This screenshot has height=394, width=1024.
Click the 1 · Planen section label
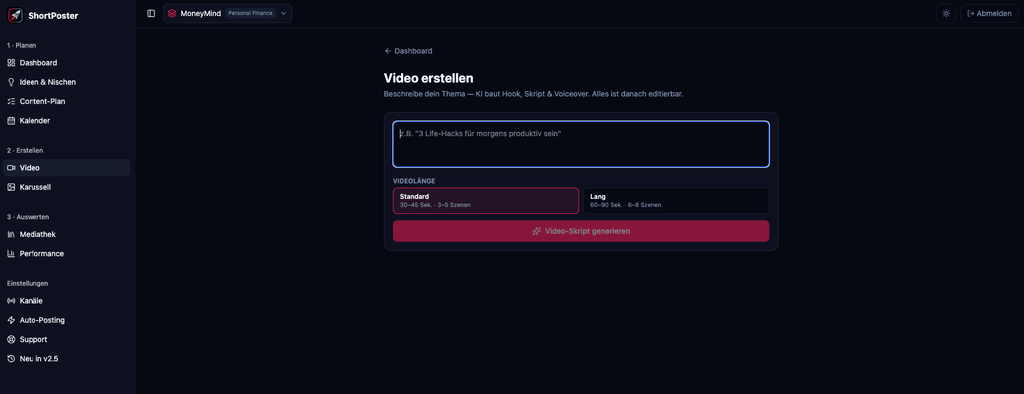coord(22,45)
